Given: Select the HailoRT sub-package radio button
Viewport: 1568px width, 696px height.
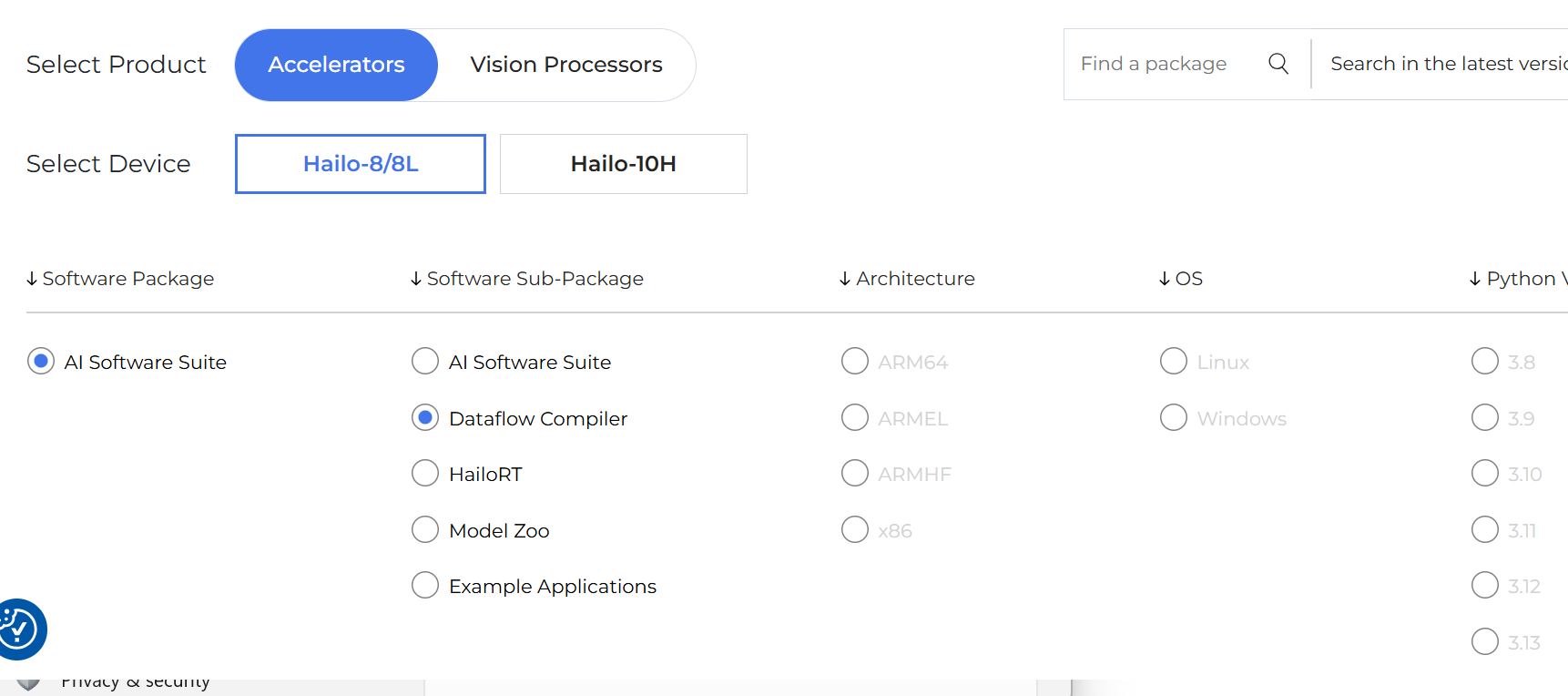Looking at the screenshot, I should 425,474.
